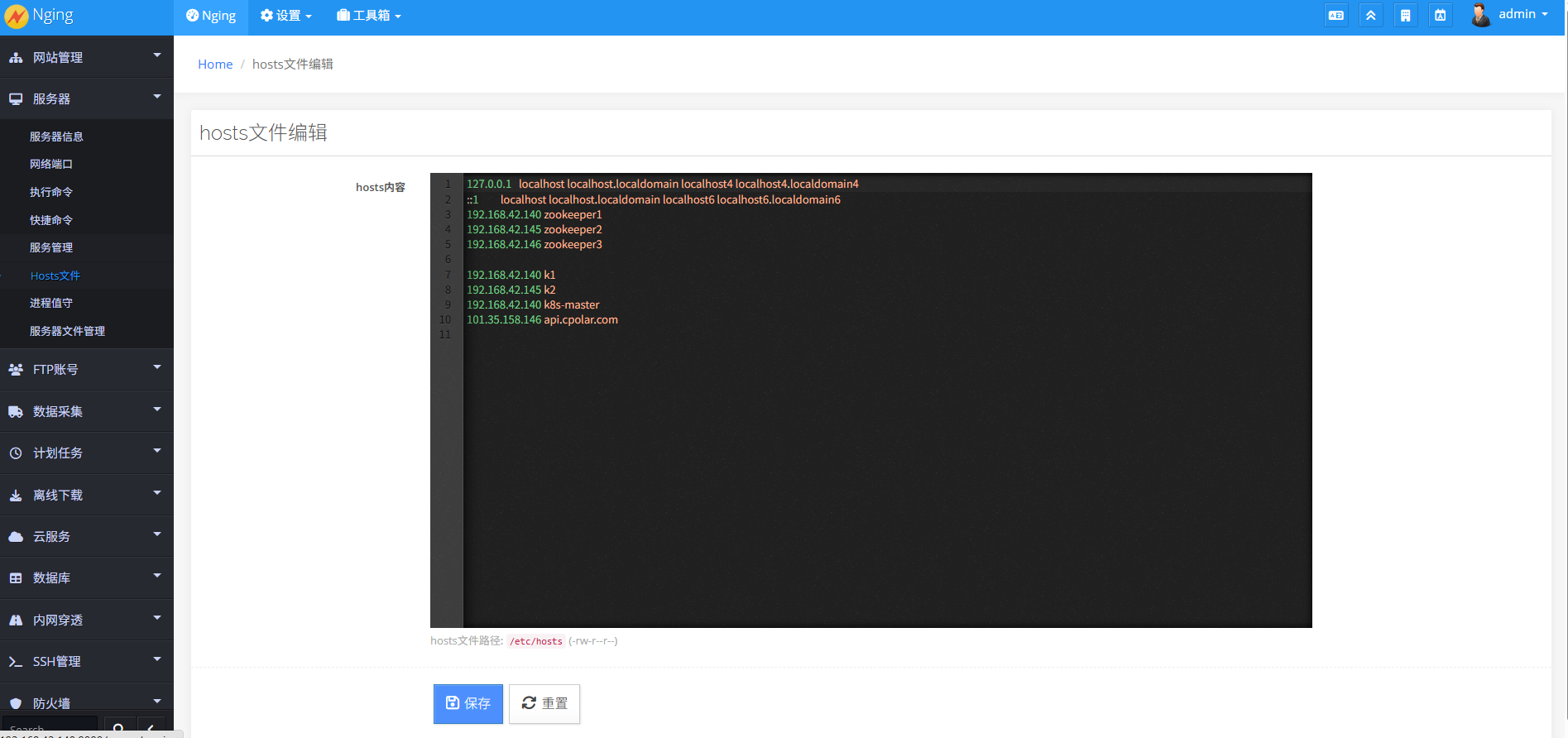Click the double chevron up icon
This screenshot has height=738, width=1568.
click(1370, 16)
